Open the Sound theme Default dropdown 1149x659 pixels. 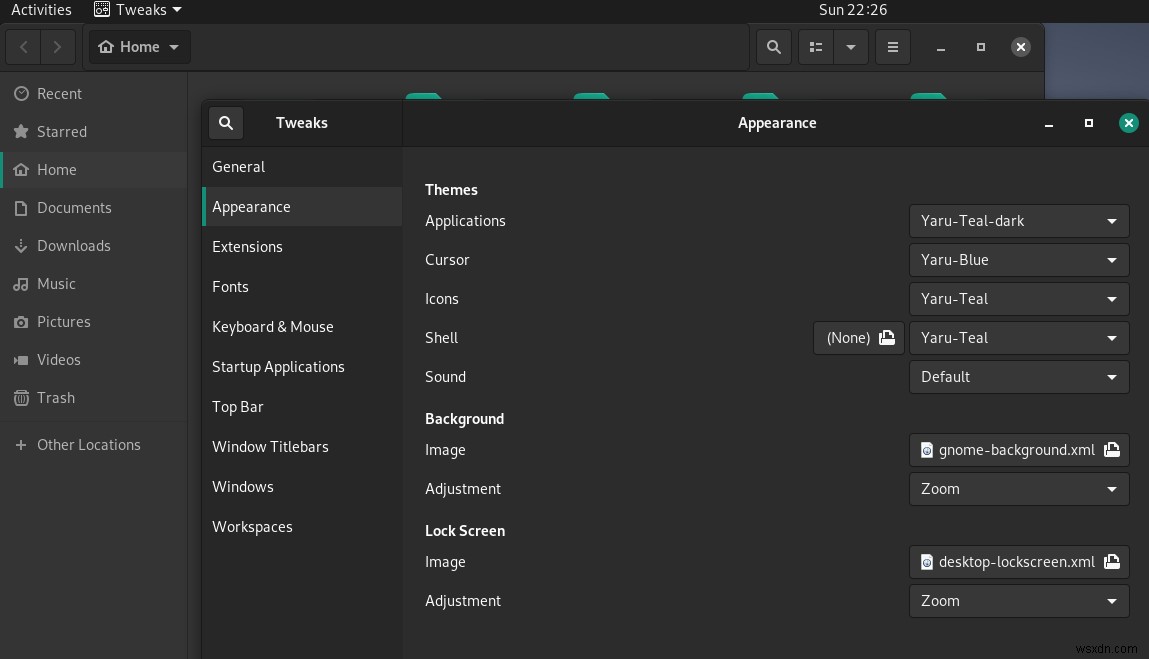point(1018,377)
